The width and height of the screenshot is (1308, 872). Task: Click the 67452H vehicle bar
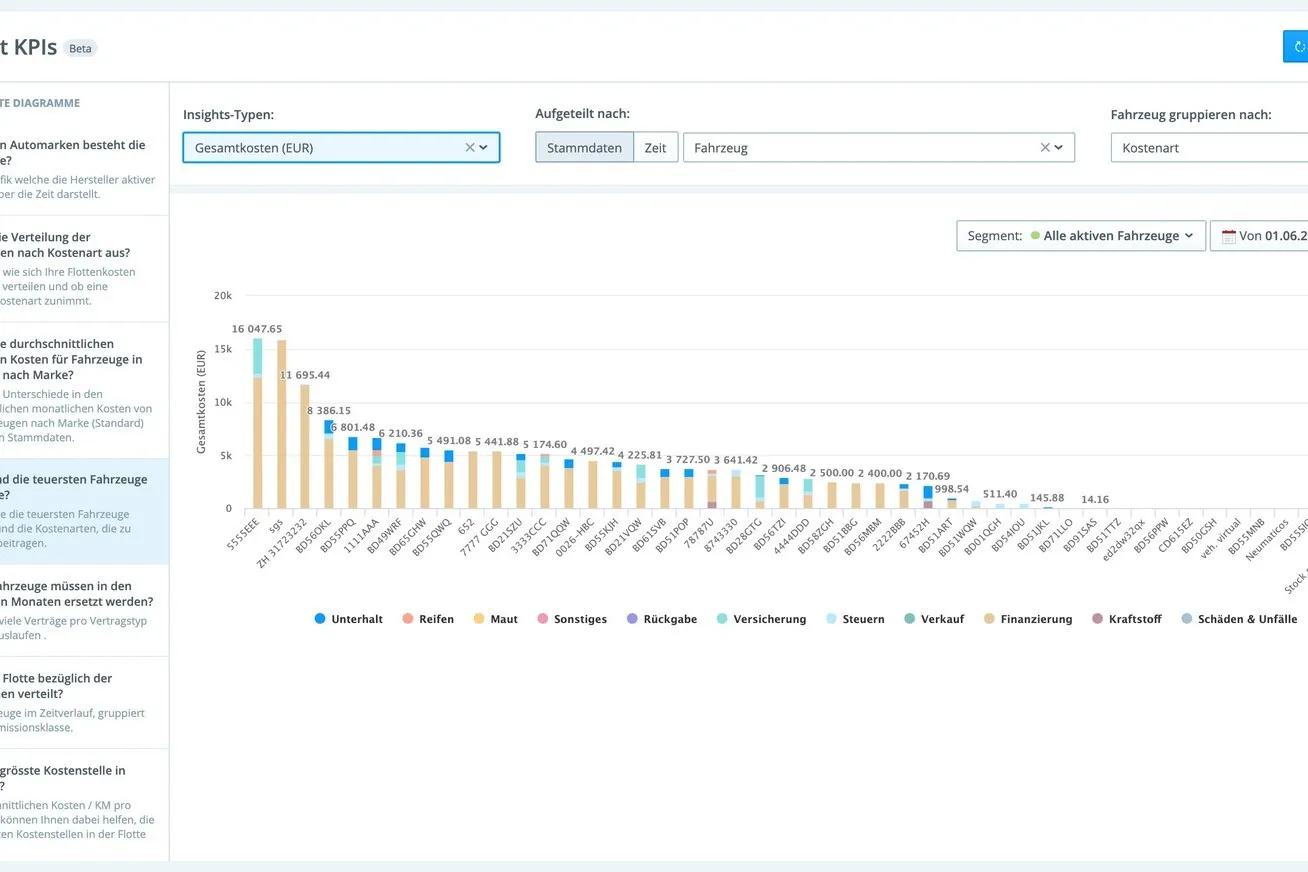point(928,497)
